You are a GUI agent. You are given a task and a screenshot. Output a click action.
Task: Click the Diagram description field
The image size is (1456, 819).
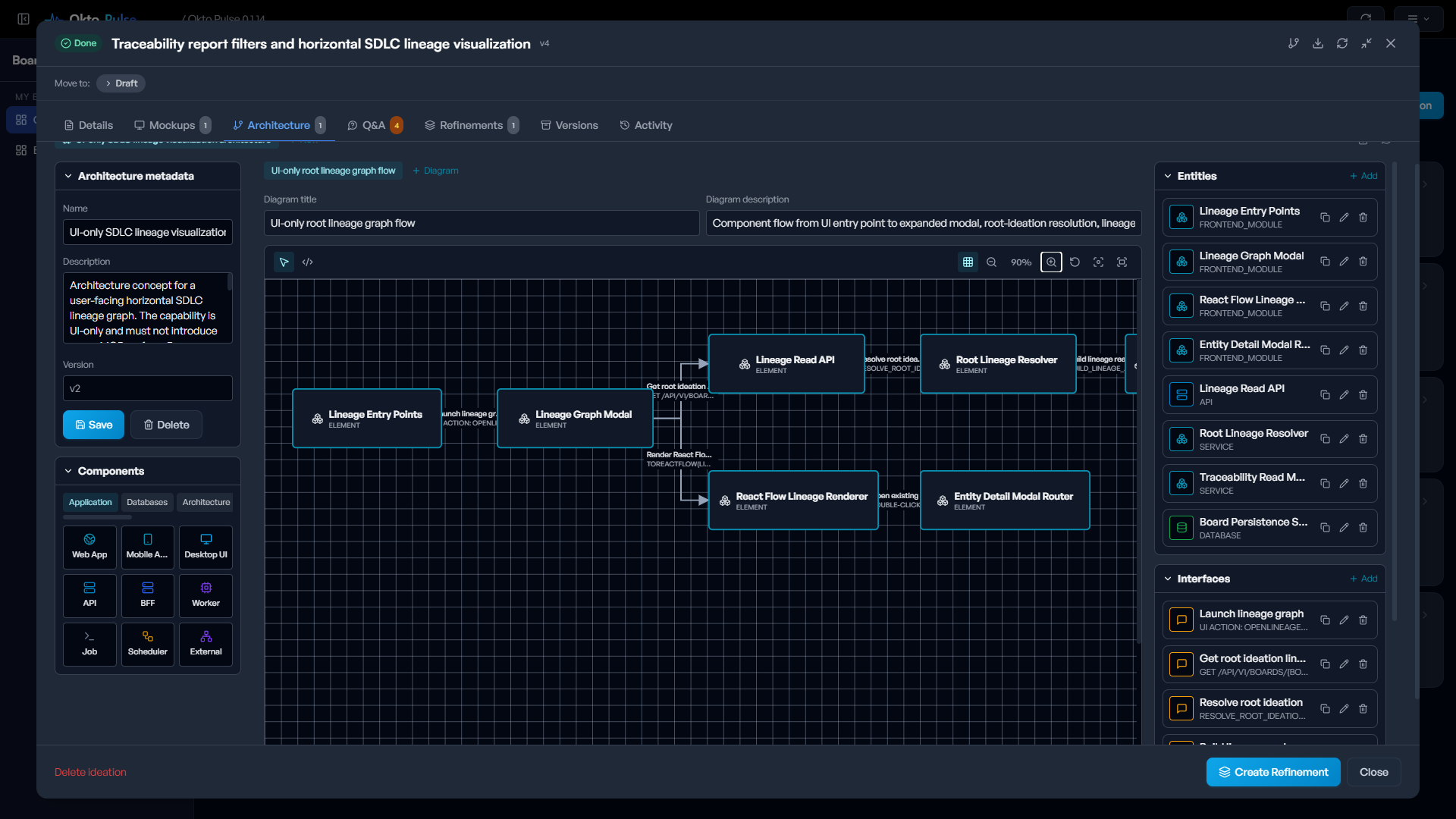(924, 223)
